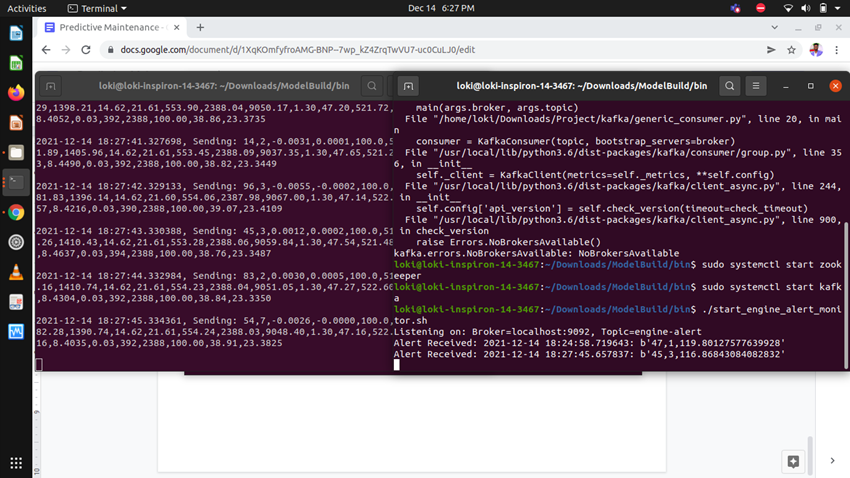Click the Teams notification tray icon

pos(735,8)
